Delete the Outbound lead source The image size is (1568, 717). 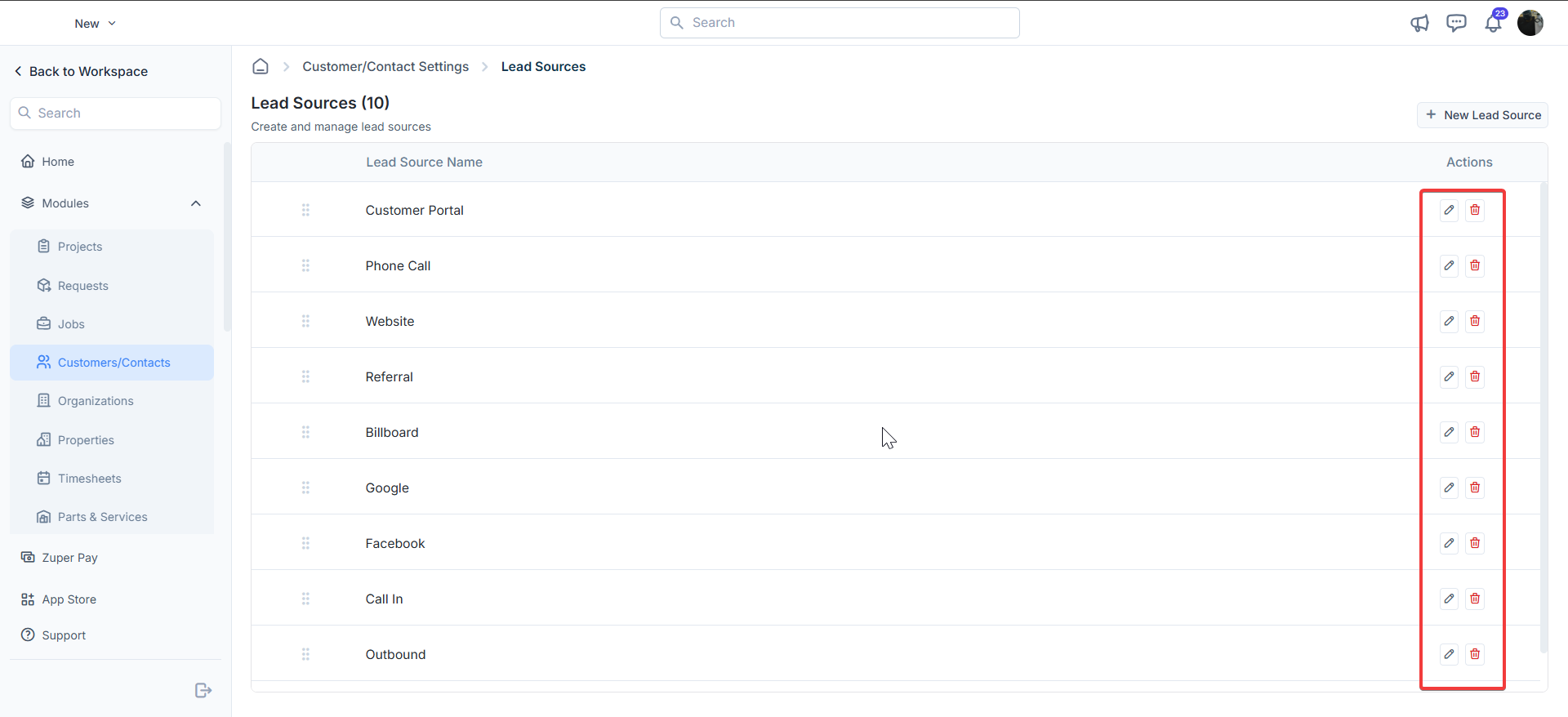click(1475, 654)
